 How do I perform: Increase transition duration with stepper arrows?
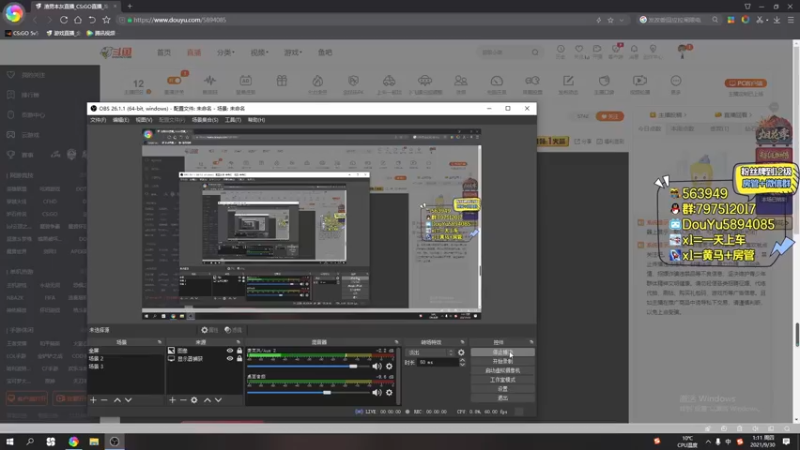462,360
